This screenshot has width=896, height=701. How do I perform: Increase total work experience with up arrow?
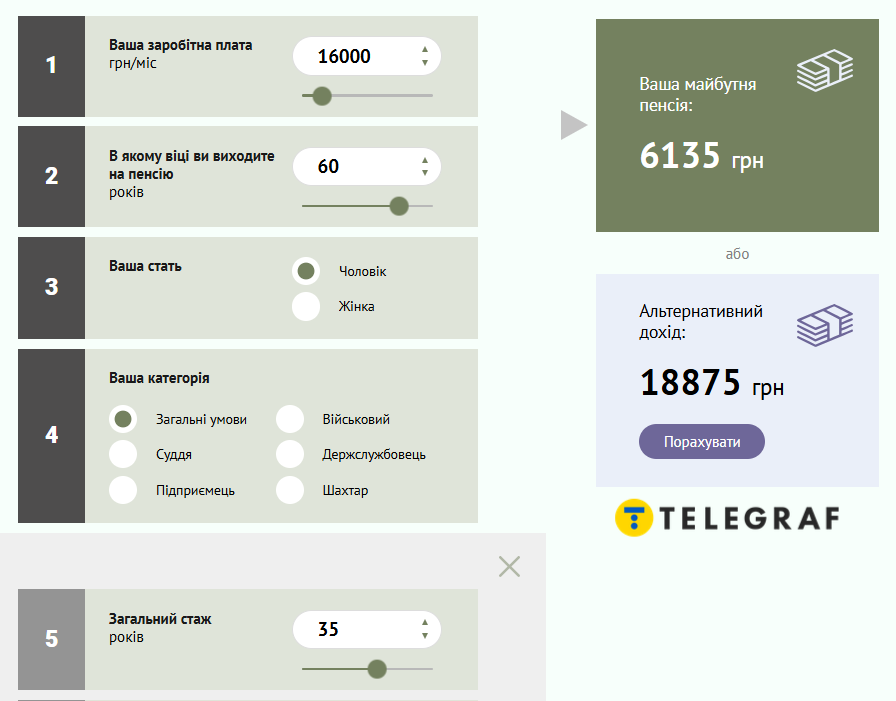click(425, 623)
